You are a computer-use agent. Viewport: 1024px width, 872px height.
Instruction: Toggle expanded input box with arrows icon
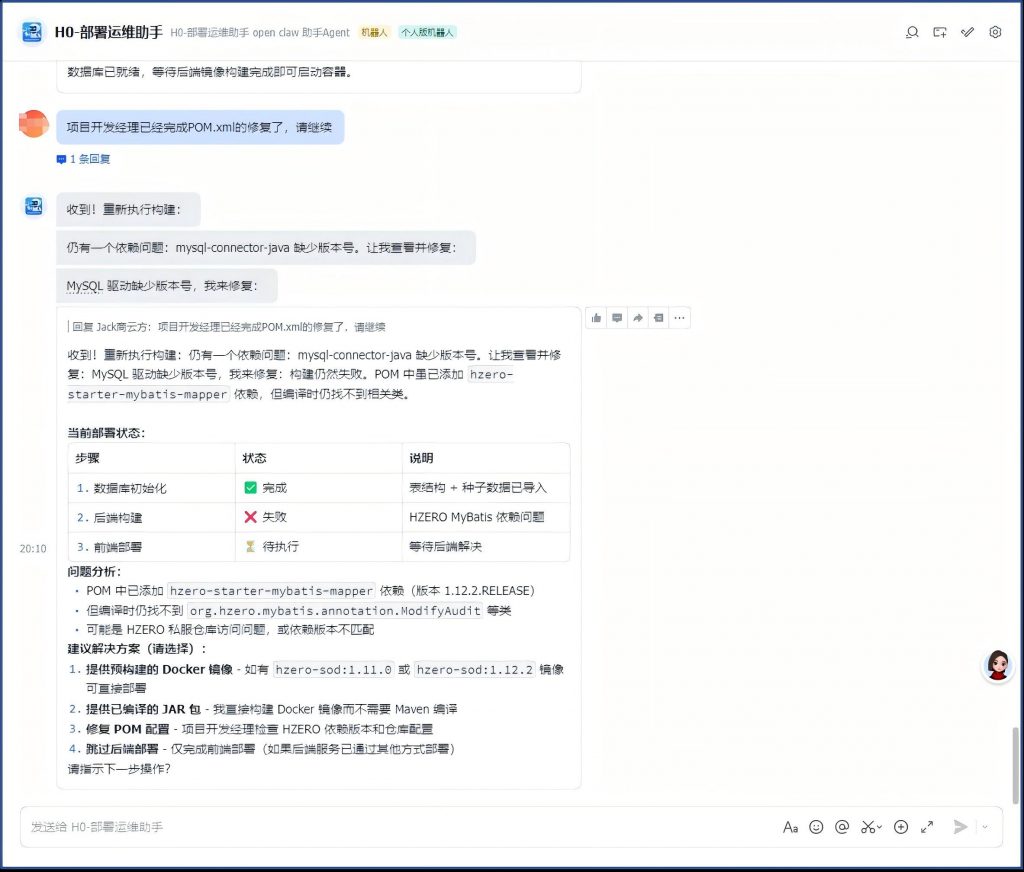927,827
